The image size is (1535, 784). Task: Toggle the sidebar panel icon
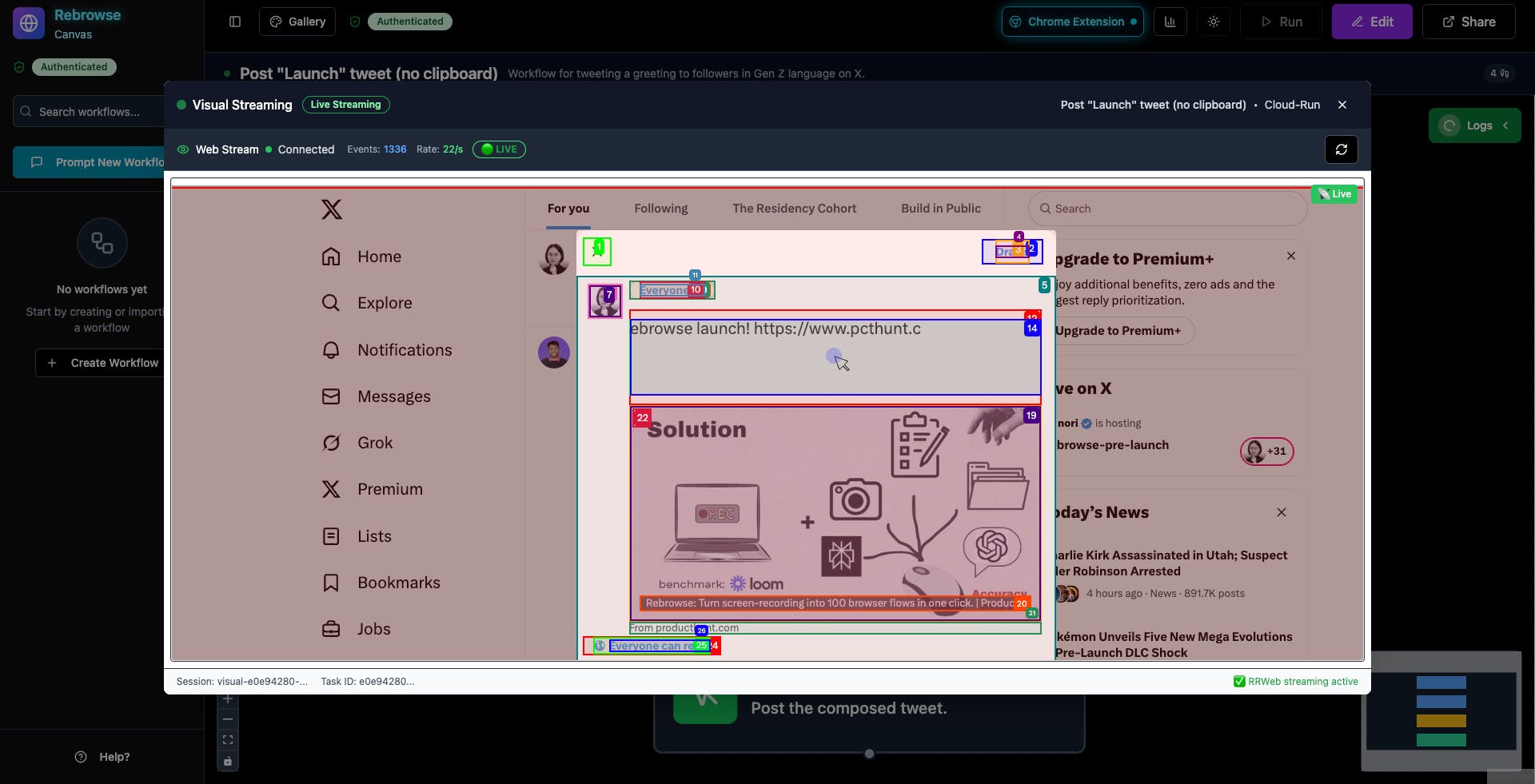(x=235, y=22)
